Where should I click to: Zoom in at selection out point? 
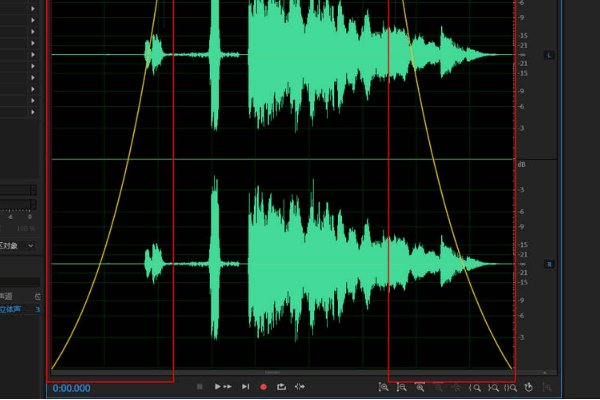coord(493,386)
